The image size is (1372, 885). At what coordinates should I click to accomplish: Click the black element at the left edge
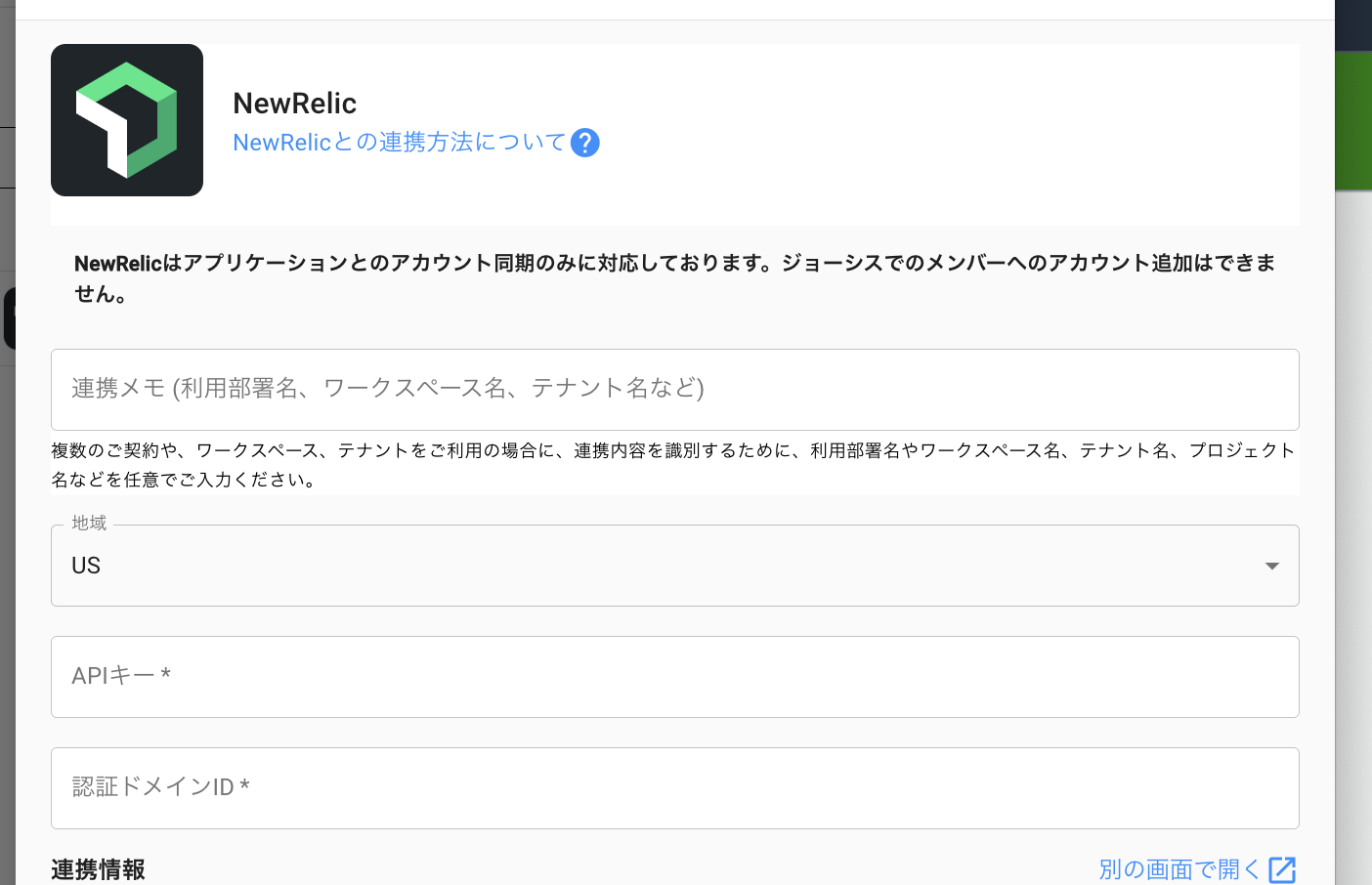9,317
